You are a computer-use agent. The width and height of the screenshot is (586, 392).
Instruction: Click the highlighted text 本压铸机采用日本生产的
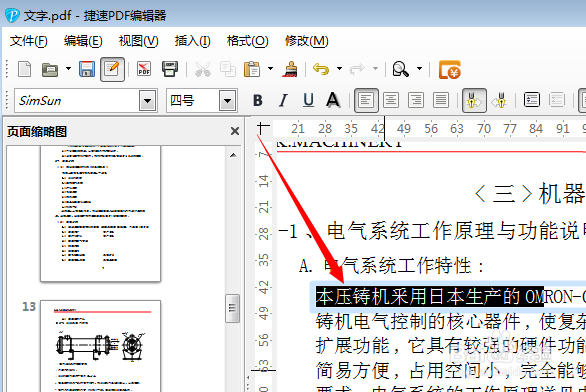click(x=418, y=297)
